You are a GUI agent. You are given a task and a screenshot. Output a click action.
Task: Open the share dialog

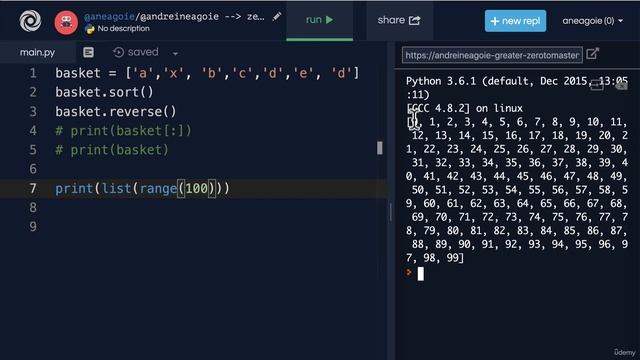pyautogui.click(x=399, y=20)
